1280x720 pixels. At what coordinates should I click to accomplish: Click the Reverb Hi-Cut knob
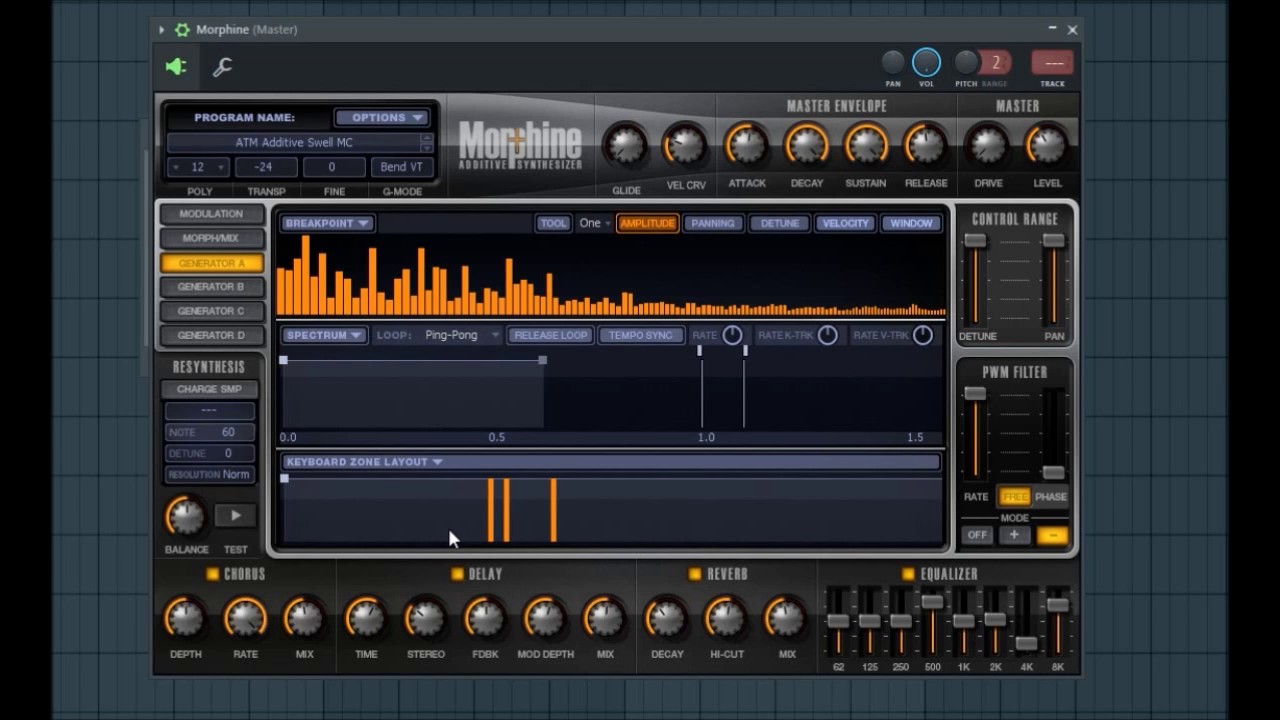coord(726,618)
